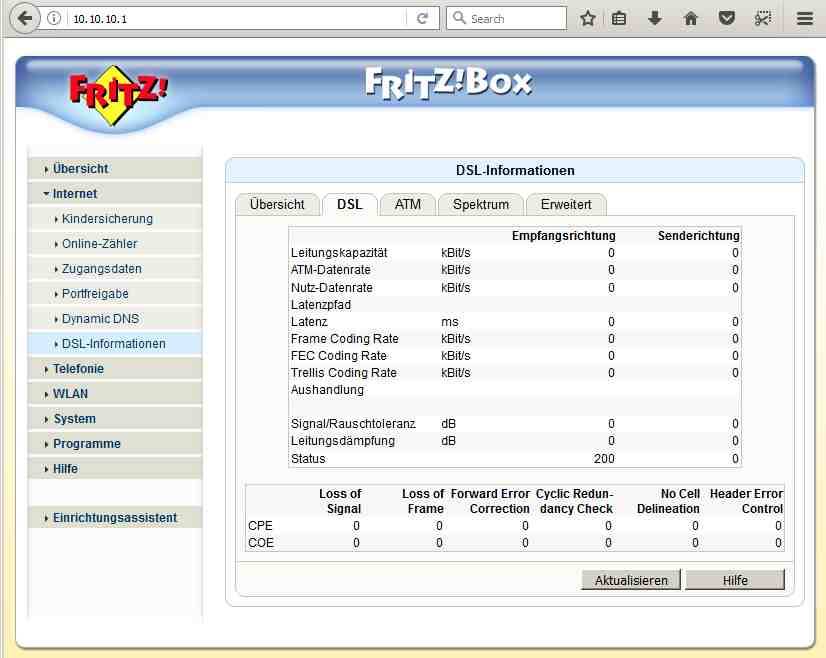
Task: Open the Spektrum tab
Action: pos(481,204)
